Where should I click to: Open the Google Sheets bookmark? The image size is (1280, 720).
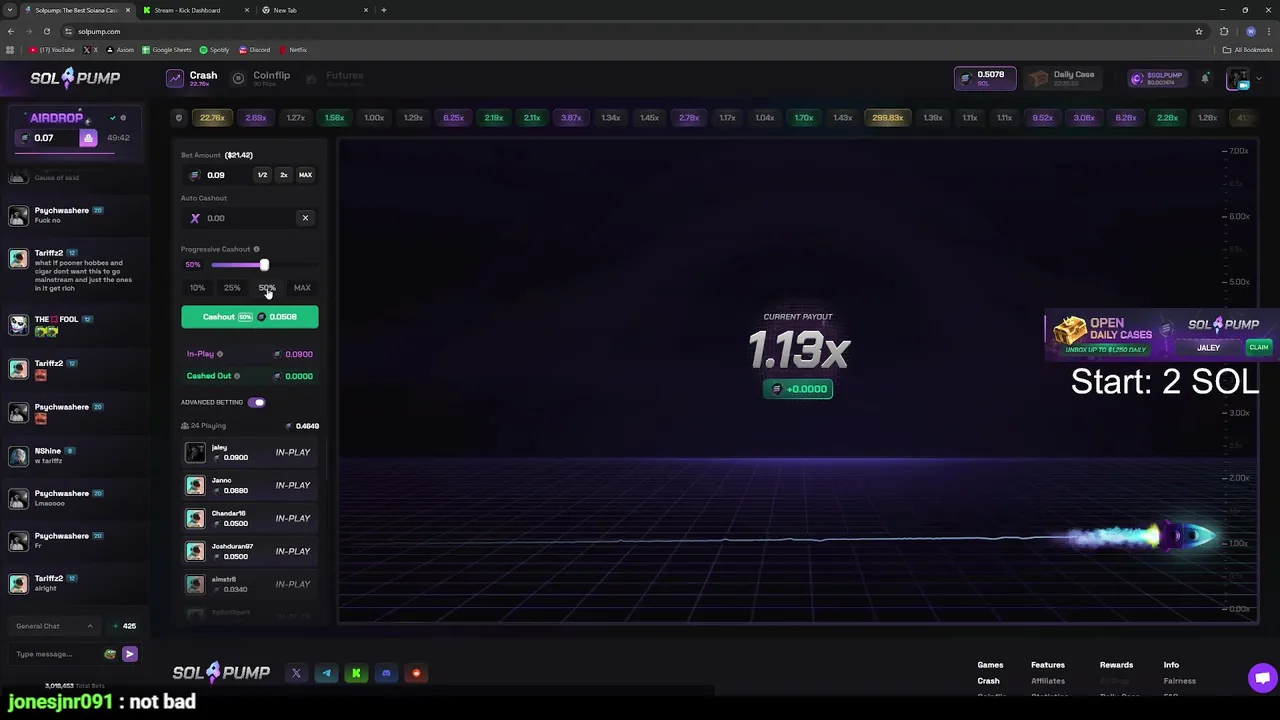click(x=167, y=50)
